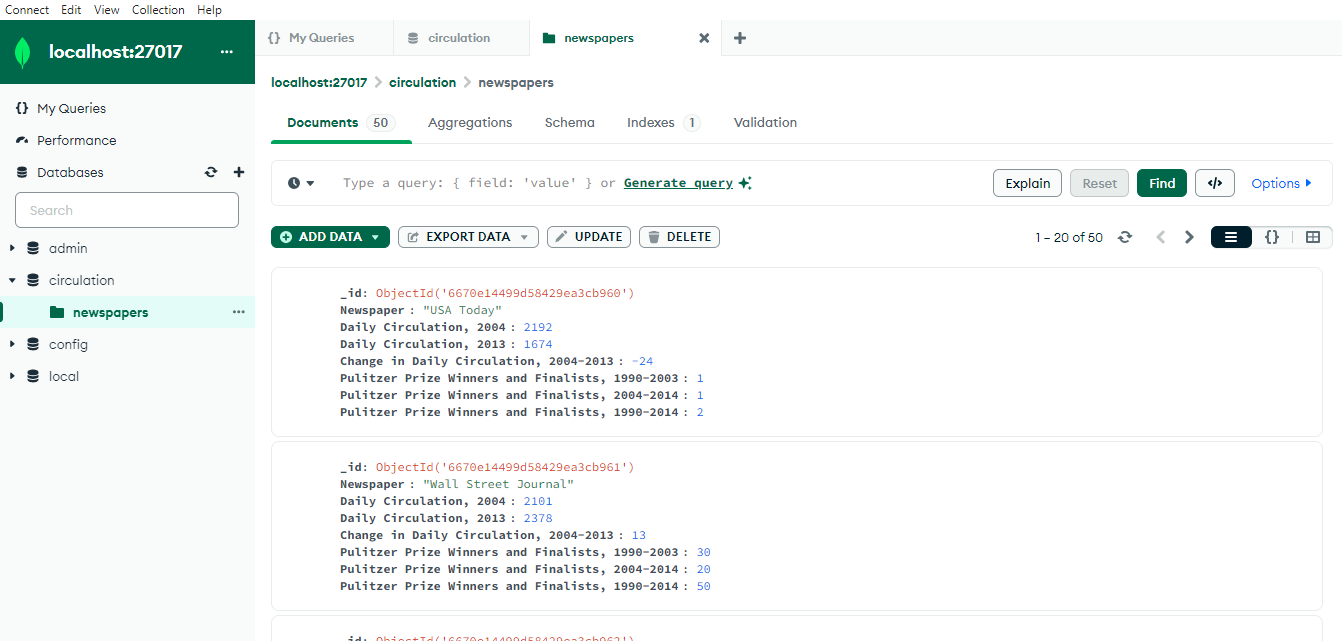1342x641 pixels.
Task: Select the Documents tab
Action: 341,122
